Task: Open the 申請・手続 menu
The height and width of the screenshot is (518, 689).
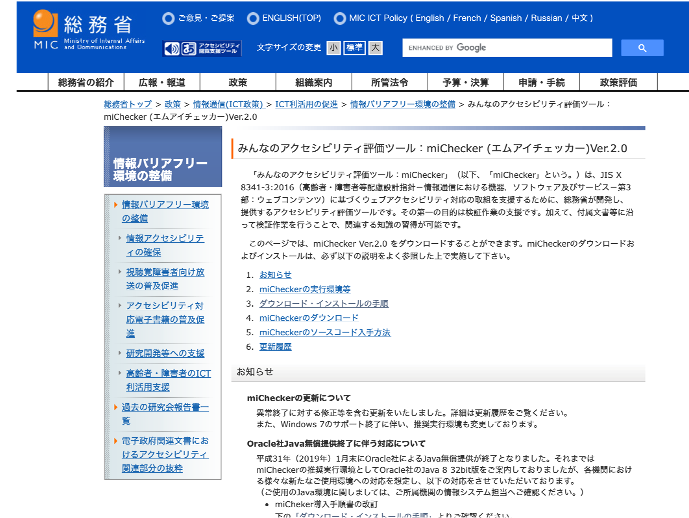Action: click(541, 82)
